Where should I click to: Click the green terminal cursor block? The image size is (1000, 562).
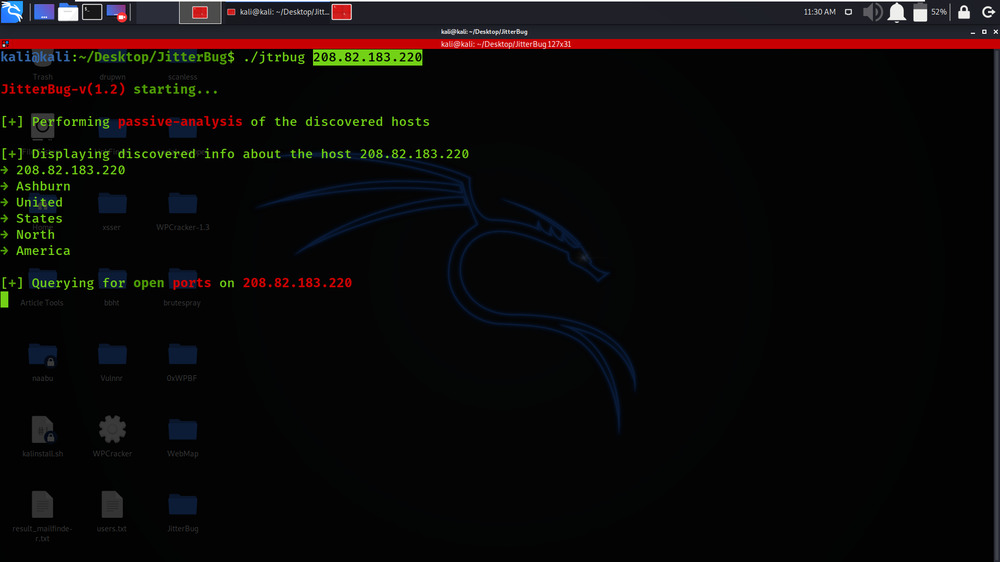pyautogui.click(x=4, y=300)
